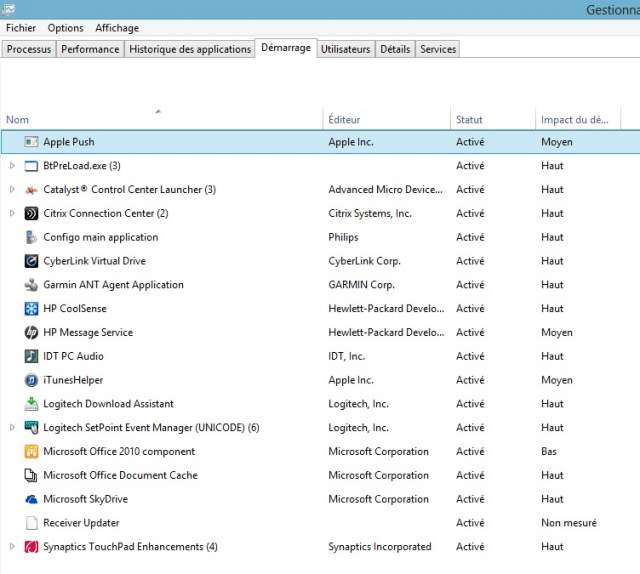Sort by the Éditeur column header
Screen dimensions: 640x574
pos(344,120)
